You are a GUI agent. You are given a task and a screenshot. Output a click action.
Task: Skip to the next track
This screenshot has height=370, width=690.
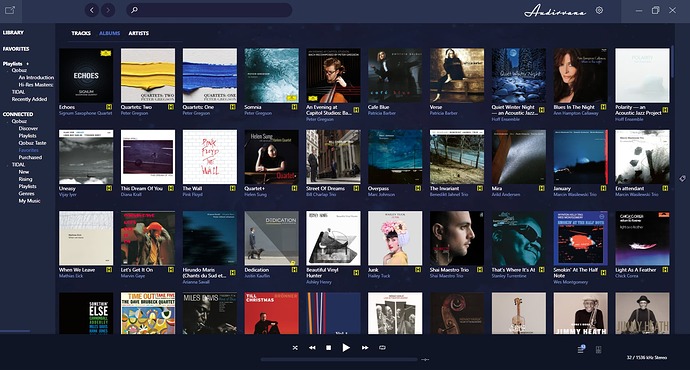[365, 348]
